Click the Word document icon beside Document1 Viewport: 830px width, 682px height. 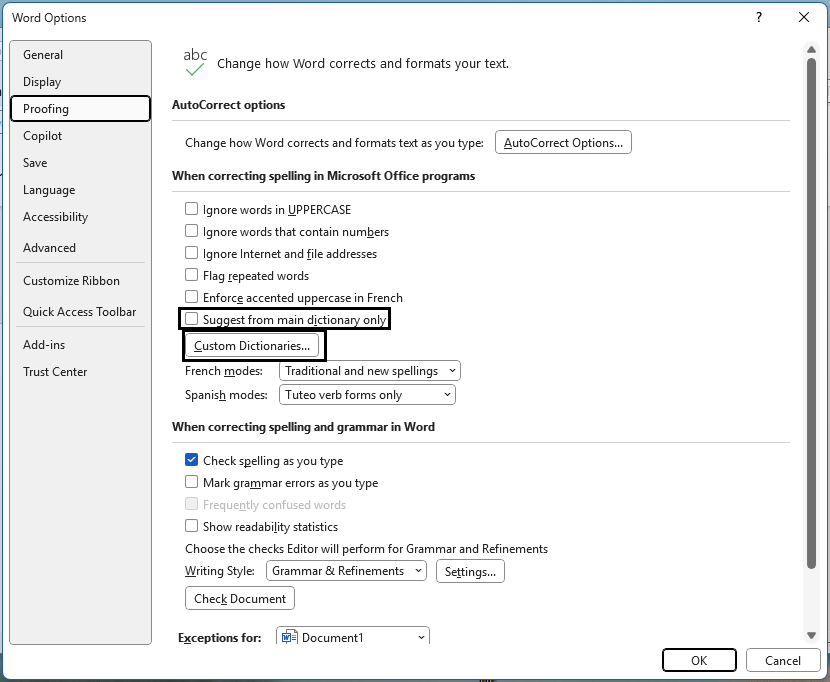289,637
